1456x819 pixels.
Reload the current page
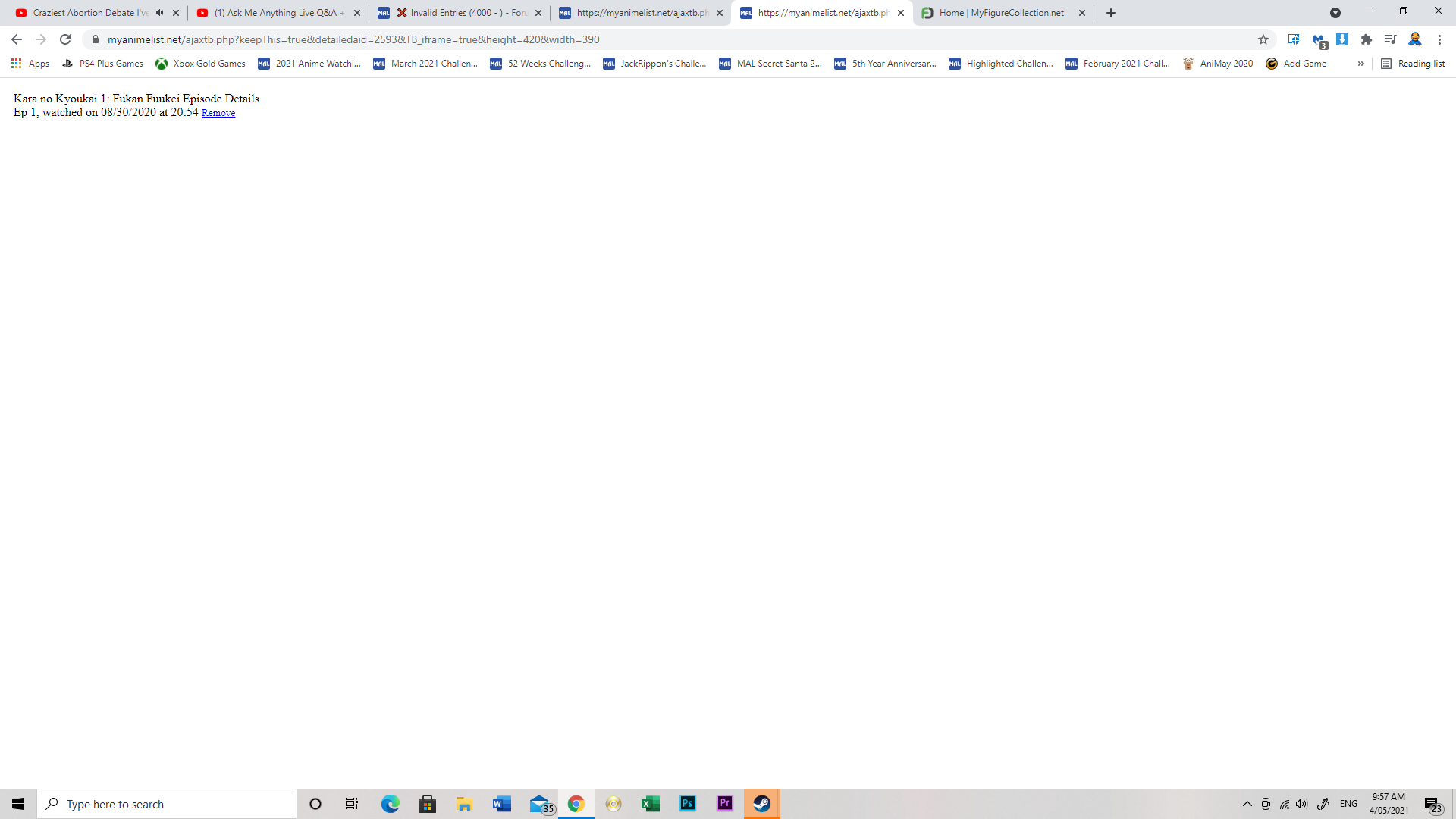65,39
